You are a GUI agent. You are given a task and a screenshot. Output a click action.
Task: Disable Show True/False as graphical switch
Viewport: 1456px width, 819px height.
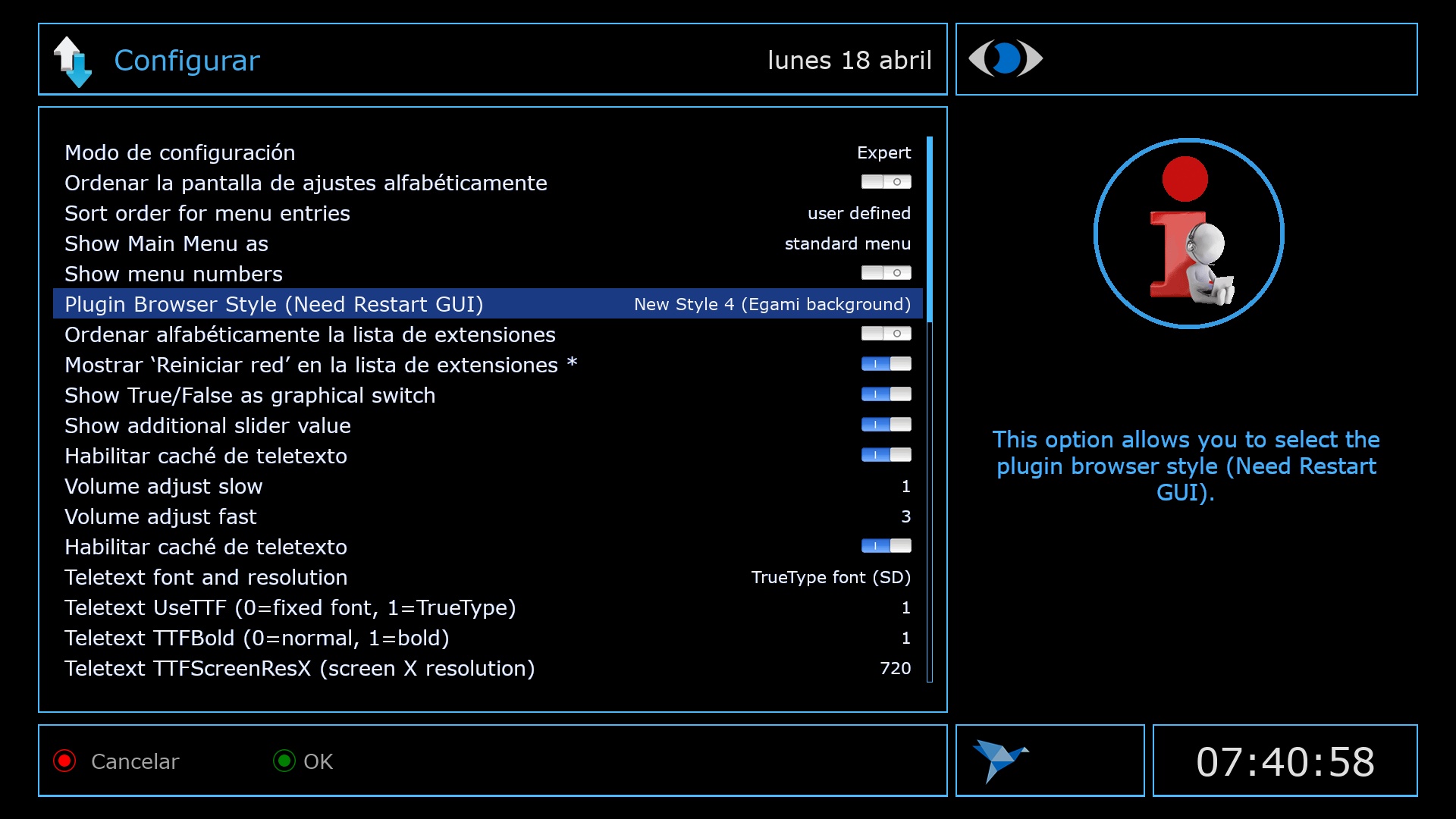(886, 394)
